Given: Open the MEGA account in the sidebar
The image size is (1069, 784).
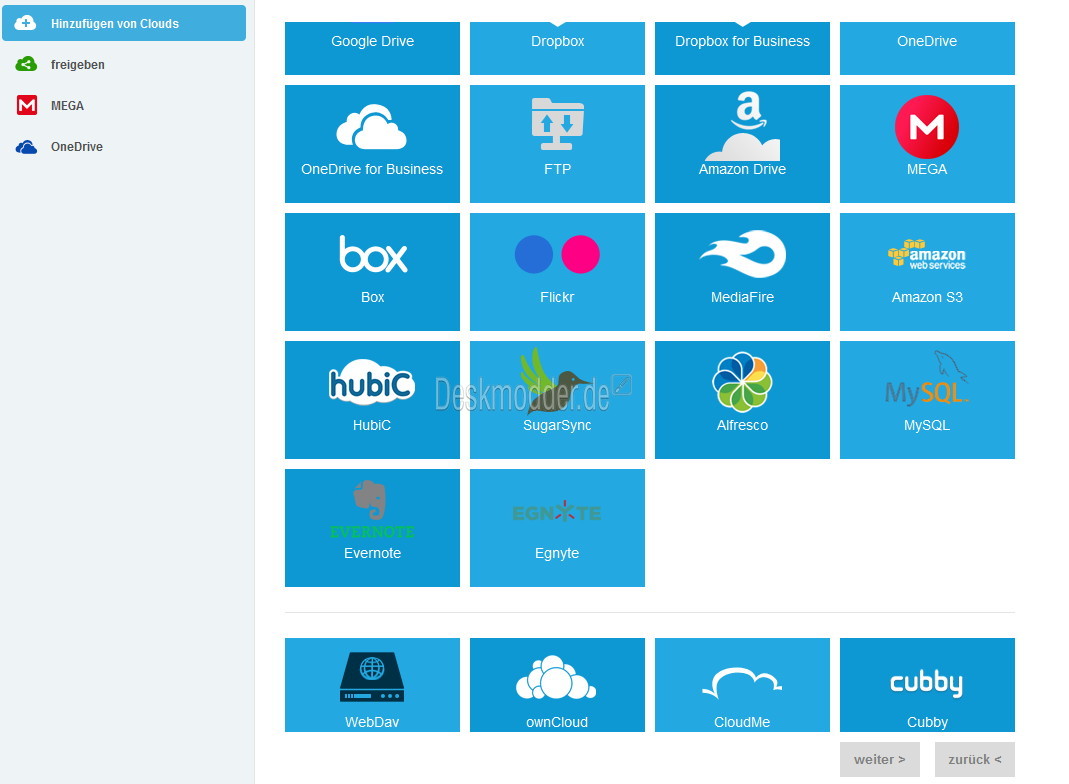Looking at the screenshot, I should point(124,106).
